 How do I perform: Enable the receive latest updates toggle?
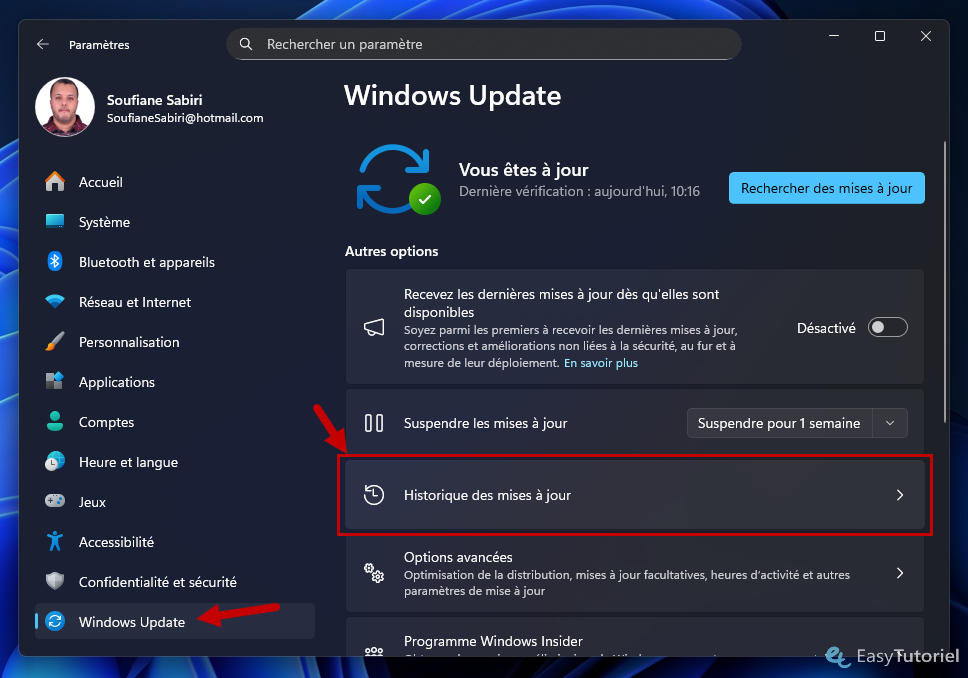[x=887, y=328]
